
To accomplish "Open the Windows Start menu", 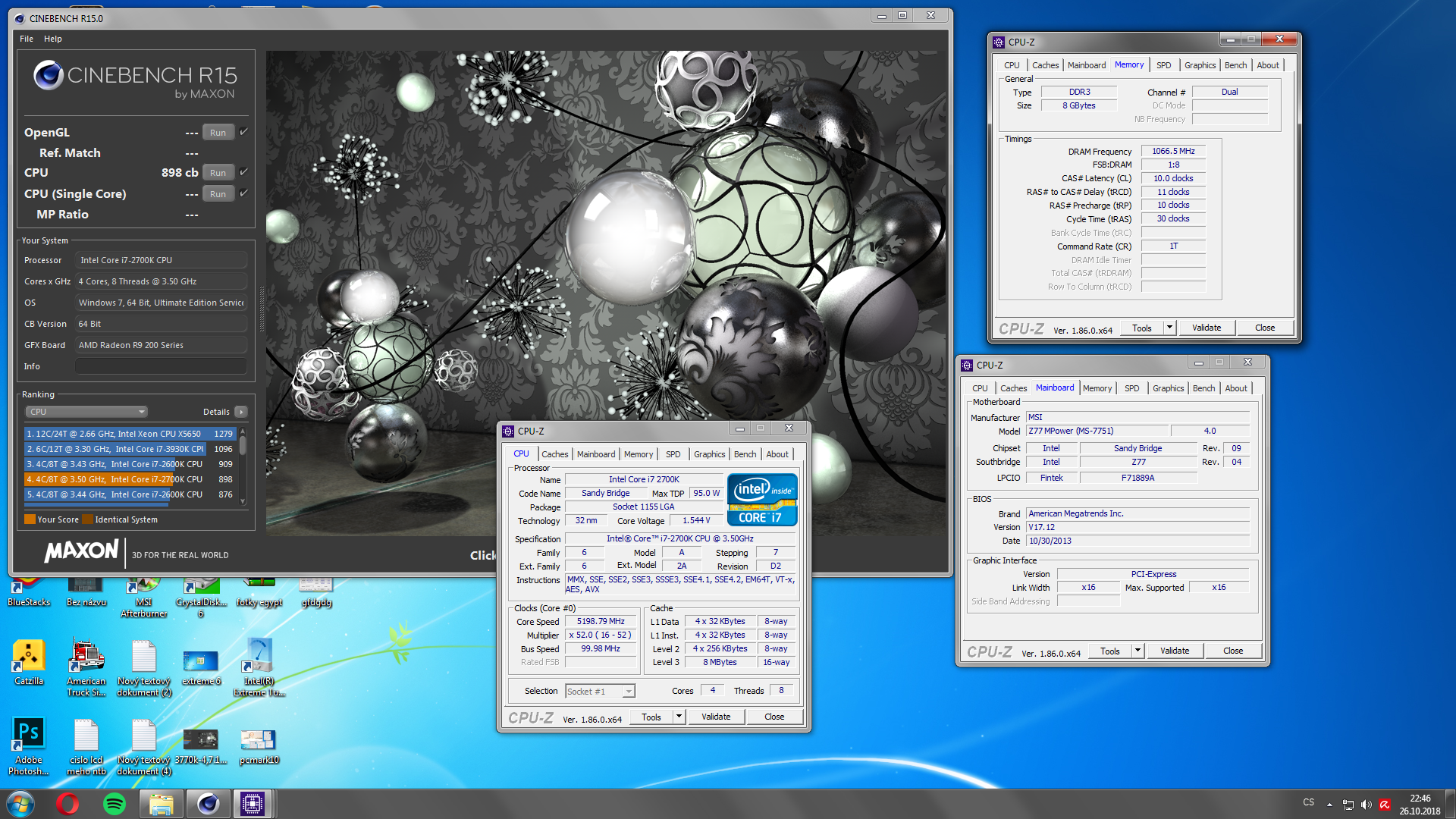I will tap(20, 804).
